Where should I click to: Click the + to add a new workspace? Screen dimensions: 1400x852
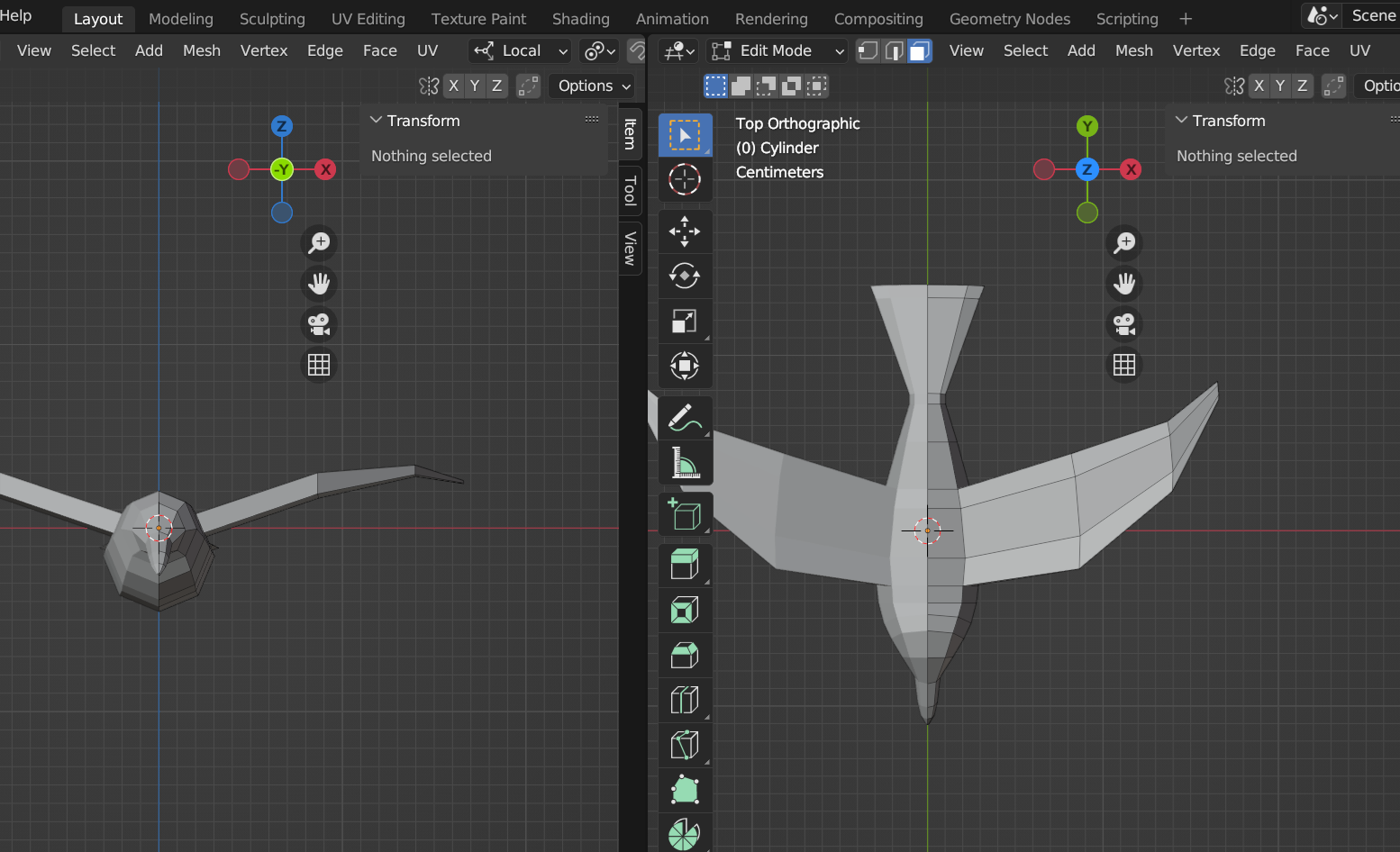(x=1186, y=18)
